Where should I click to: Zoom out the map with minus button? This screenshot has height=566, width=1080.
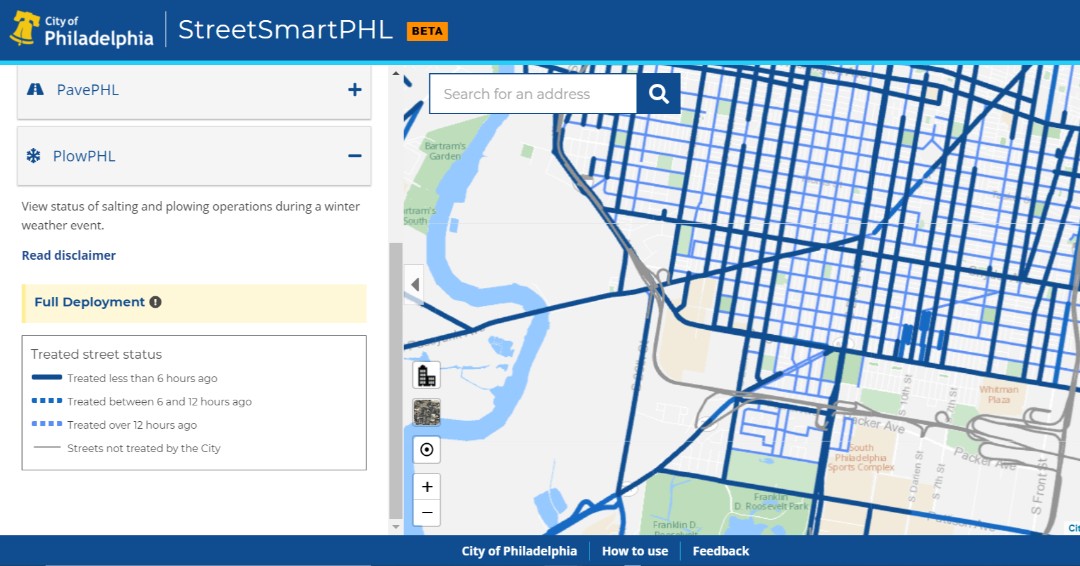426,513
